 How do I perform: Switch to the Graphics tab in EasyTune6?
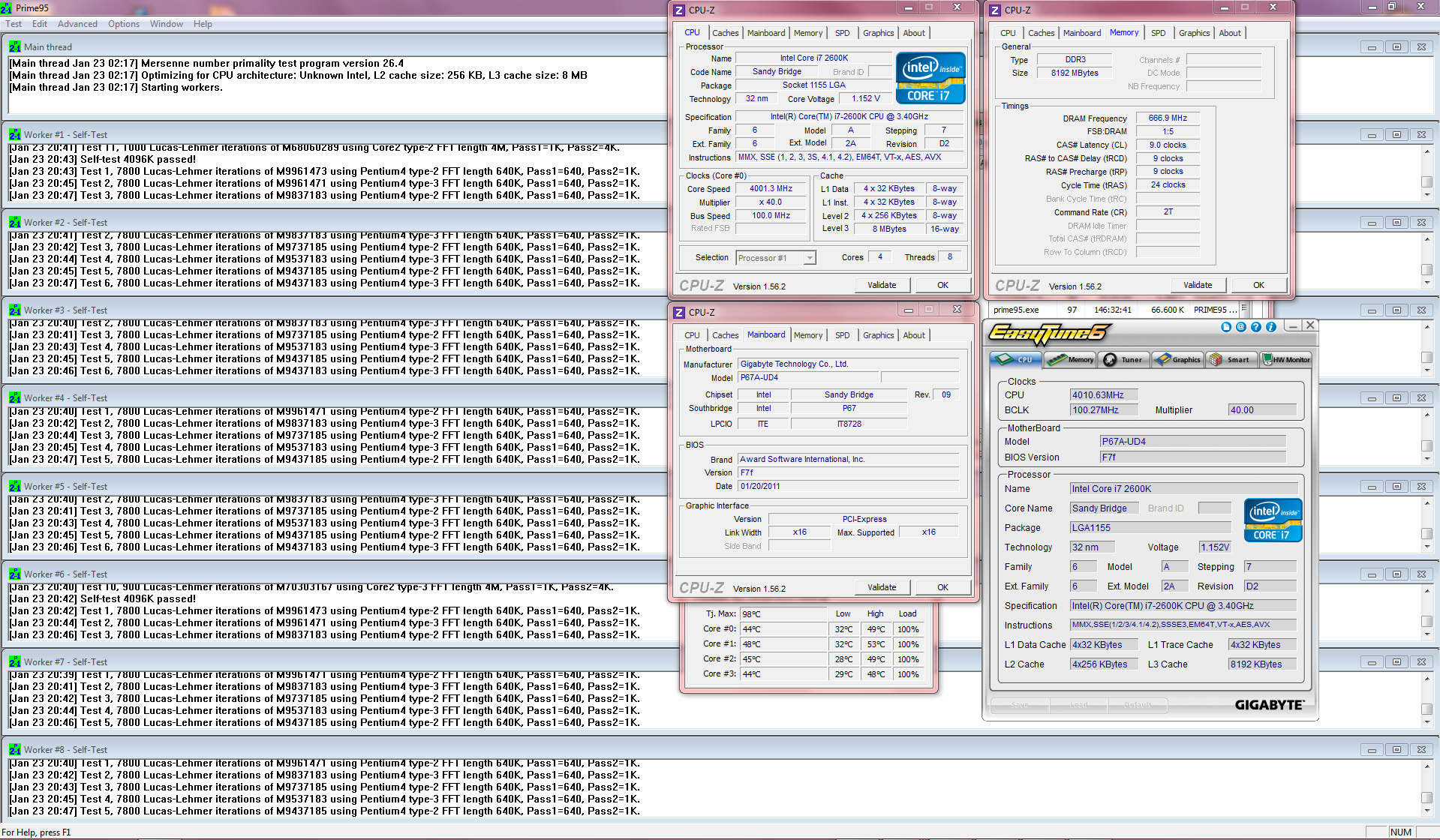pyautogui.click(x=1178, y=360)
